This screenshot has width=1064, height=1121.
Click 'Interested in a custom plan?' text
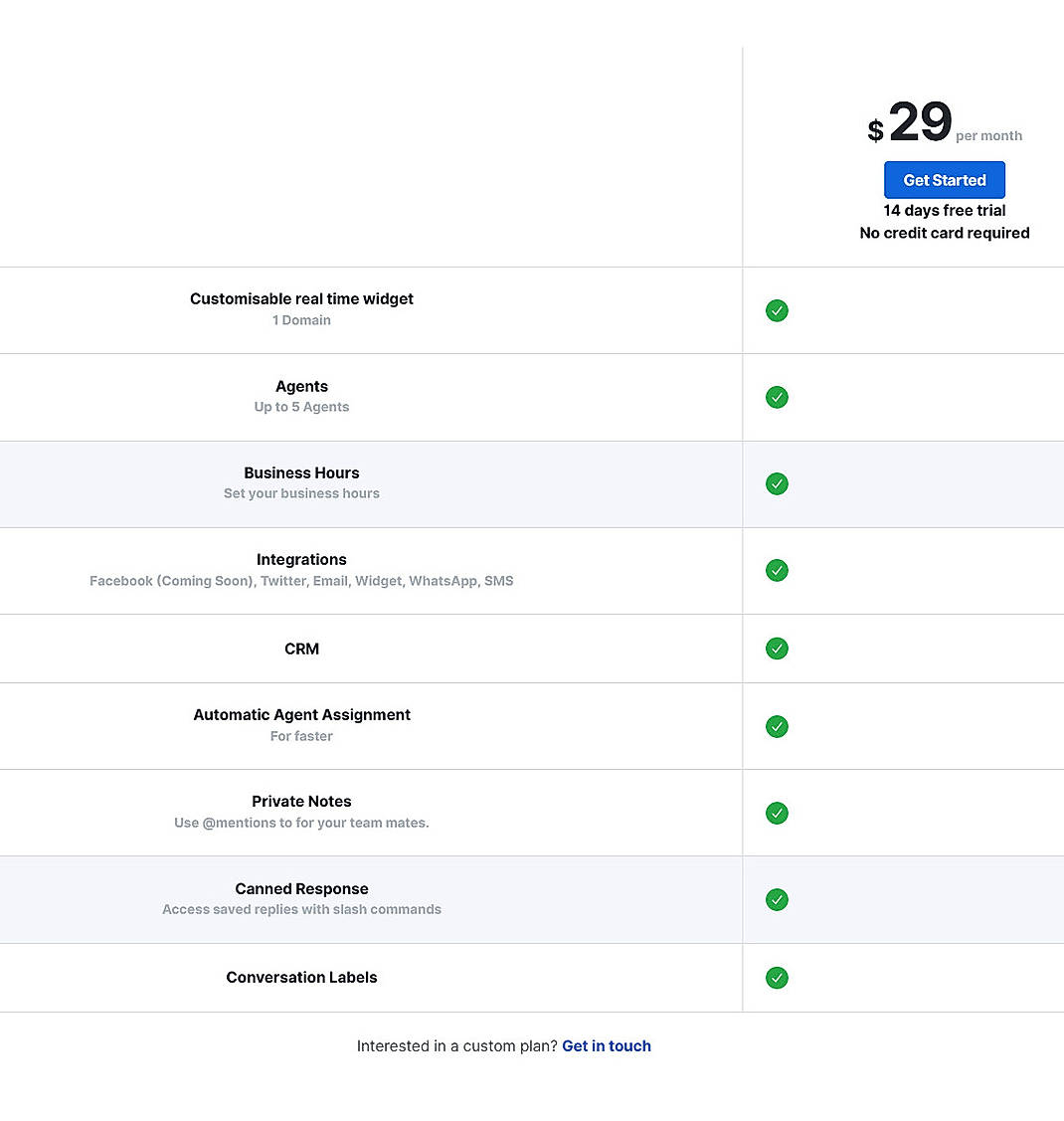click(x=456, y=1046)
